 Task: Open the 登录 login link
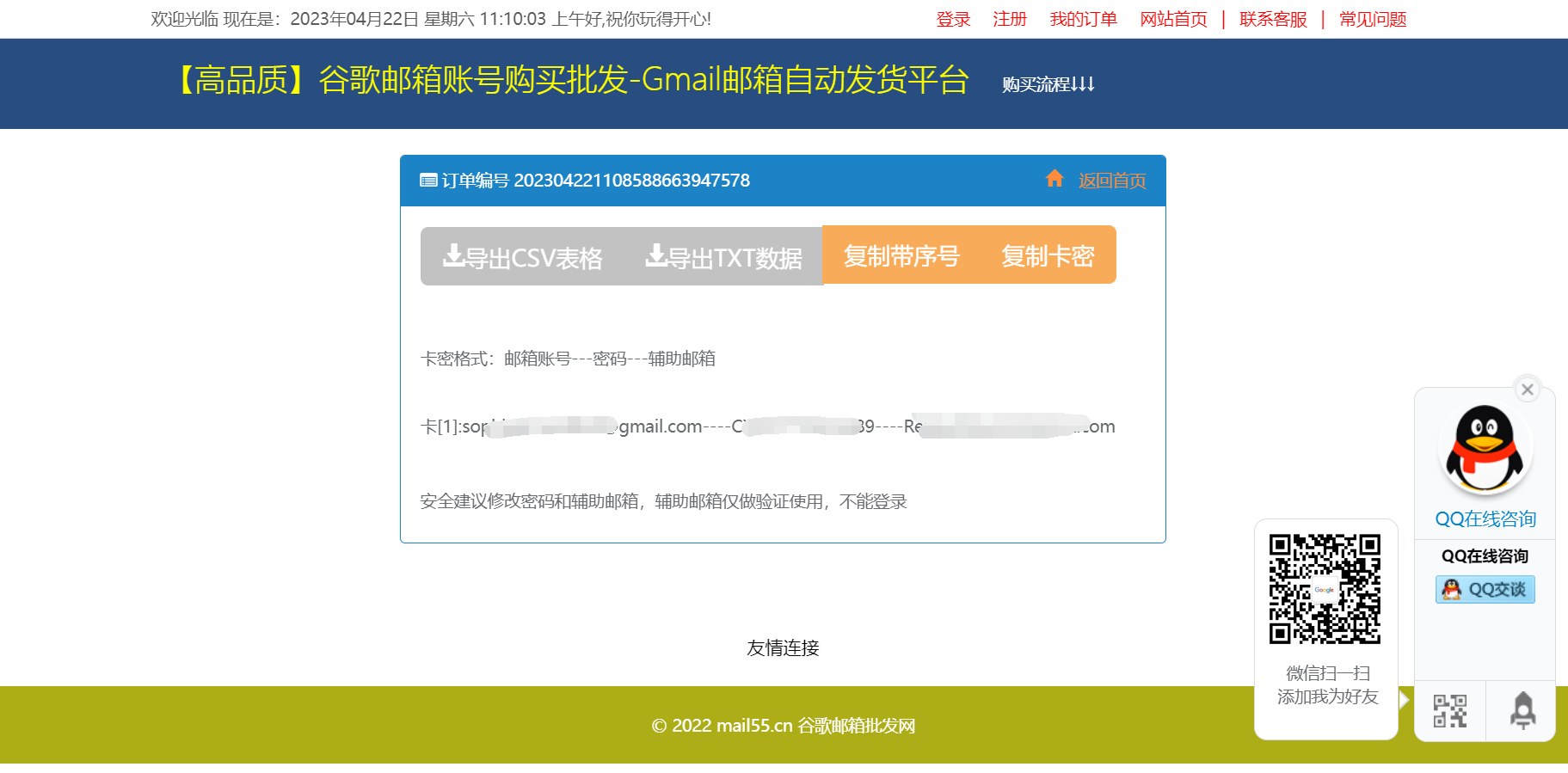[x=953, y=19]
